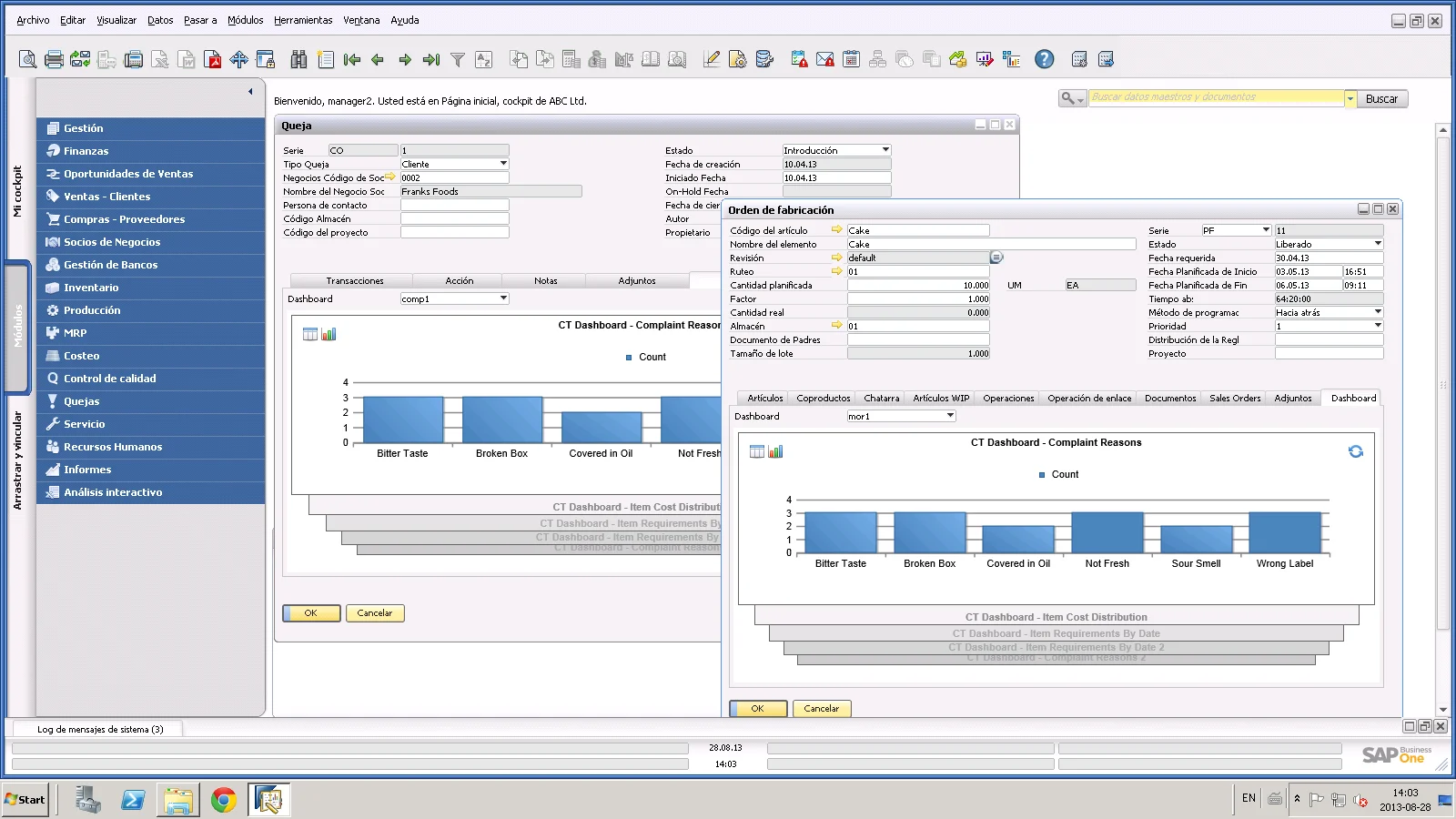
Task: Open Log de mensajes de sistema tab
Action: [x=100, y=729]
